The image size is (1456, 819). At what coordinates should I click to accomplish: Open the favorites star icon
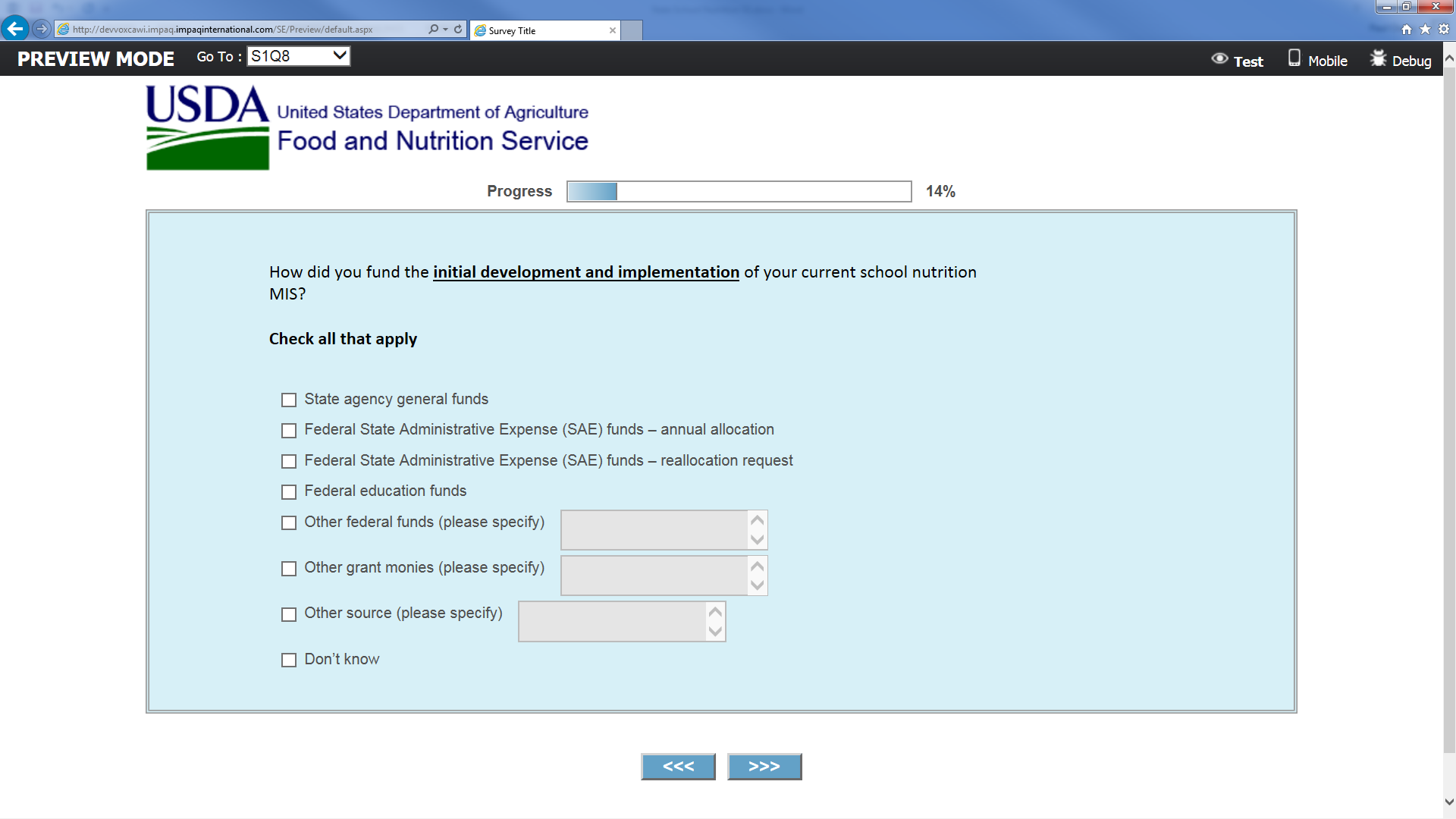click(x=1425, y=29)
